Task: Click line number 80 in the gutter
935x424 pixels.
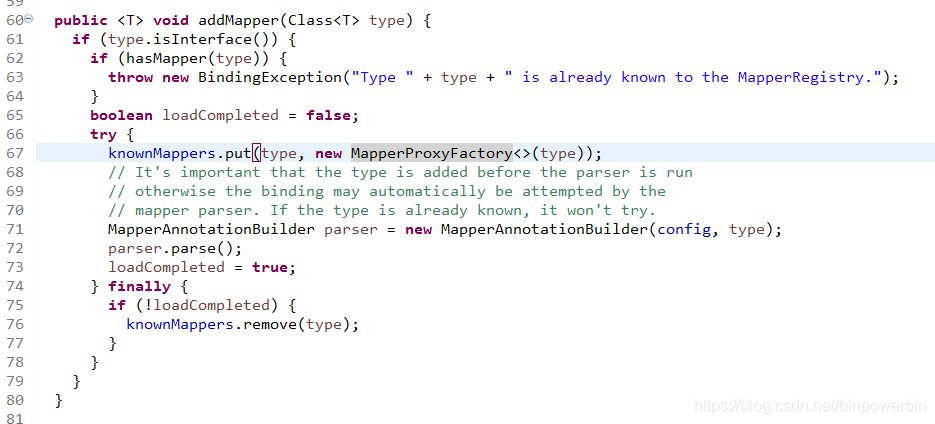Action: 15,401
